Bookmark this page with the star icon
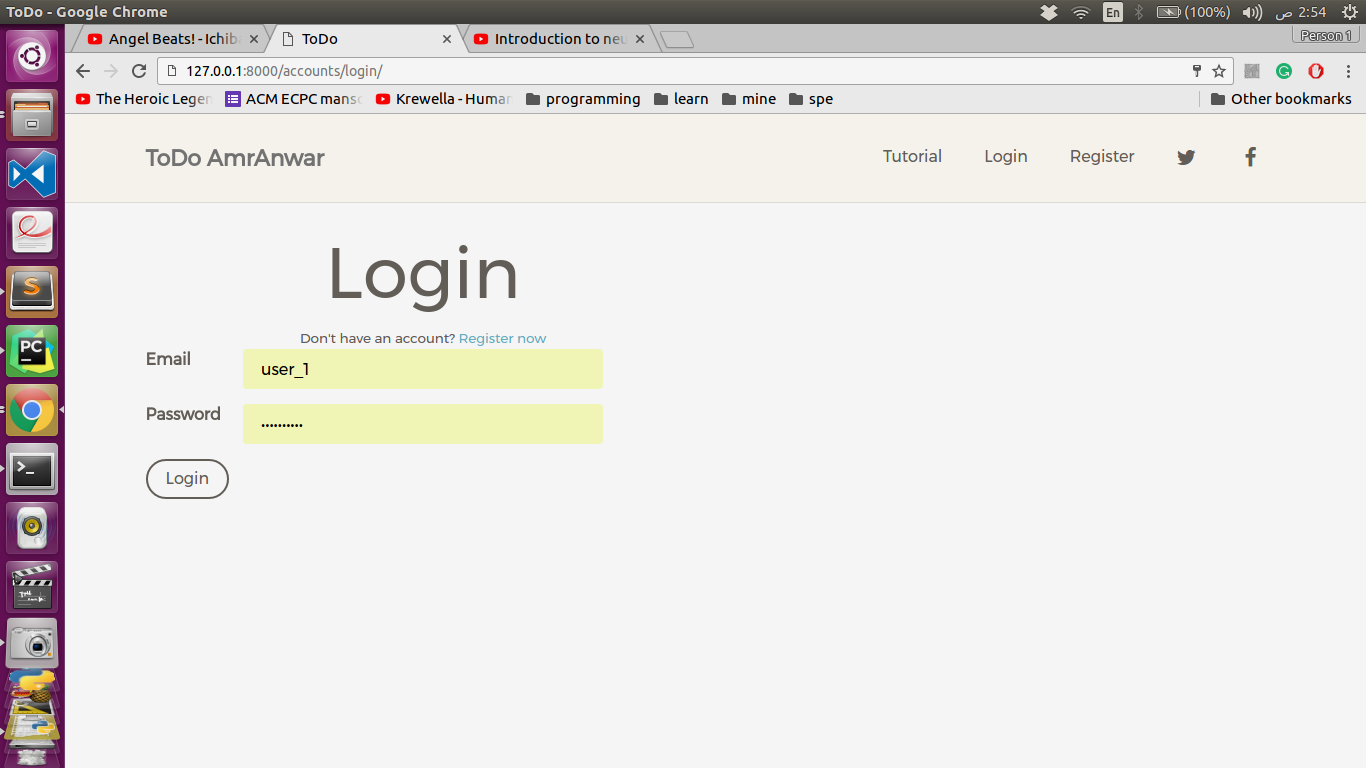Screen dimensions: 1366x768 tap(1218, 71)
